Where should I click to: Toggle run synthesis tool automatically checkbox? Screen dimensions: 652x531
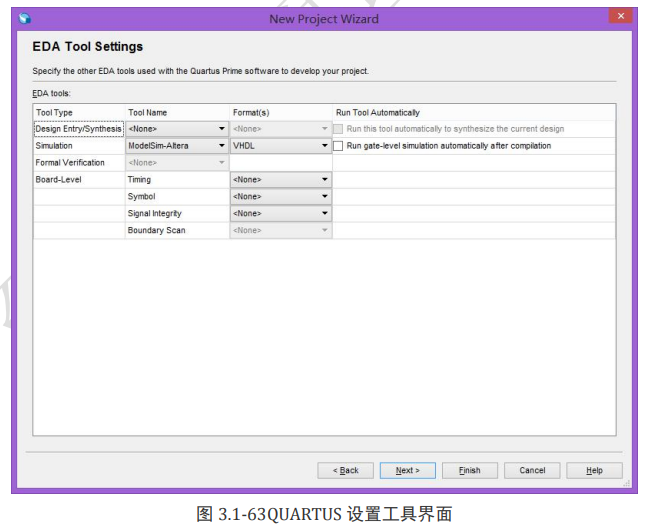338,129
